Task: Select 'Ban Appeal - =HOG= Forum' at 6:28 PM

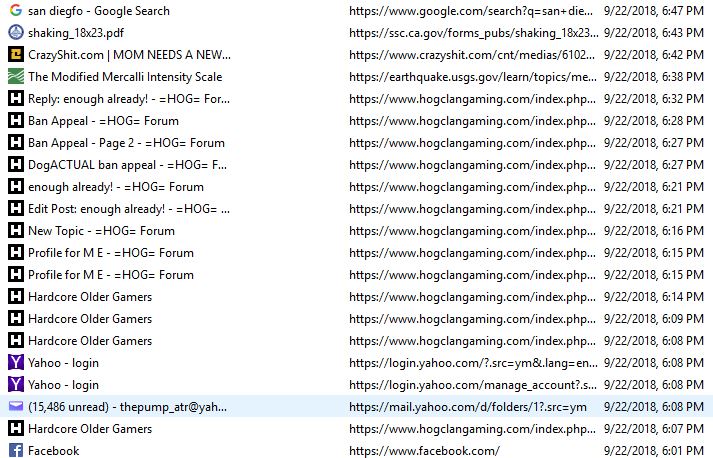Action: [103, 121]
